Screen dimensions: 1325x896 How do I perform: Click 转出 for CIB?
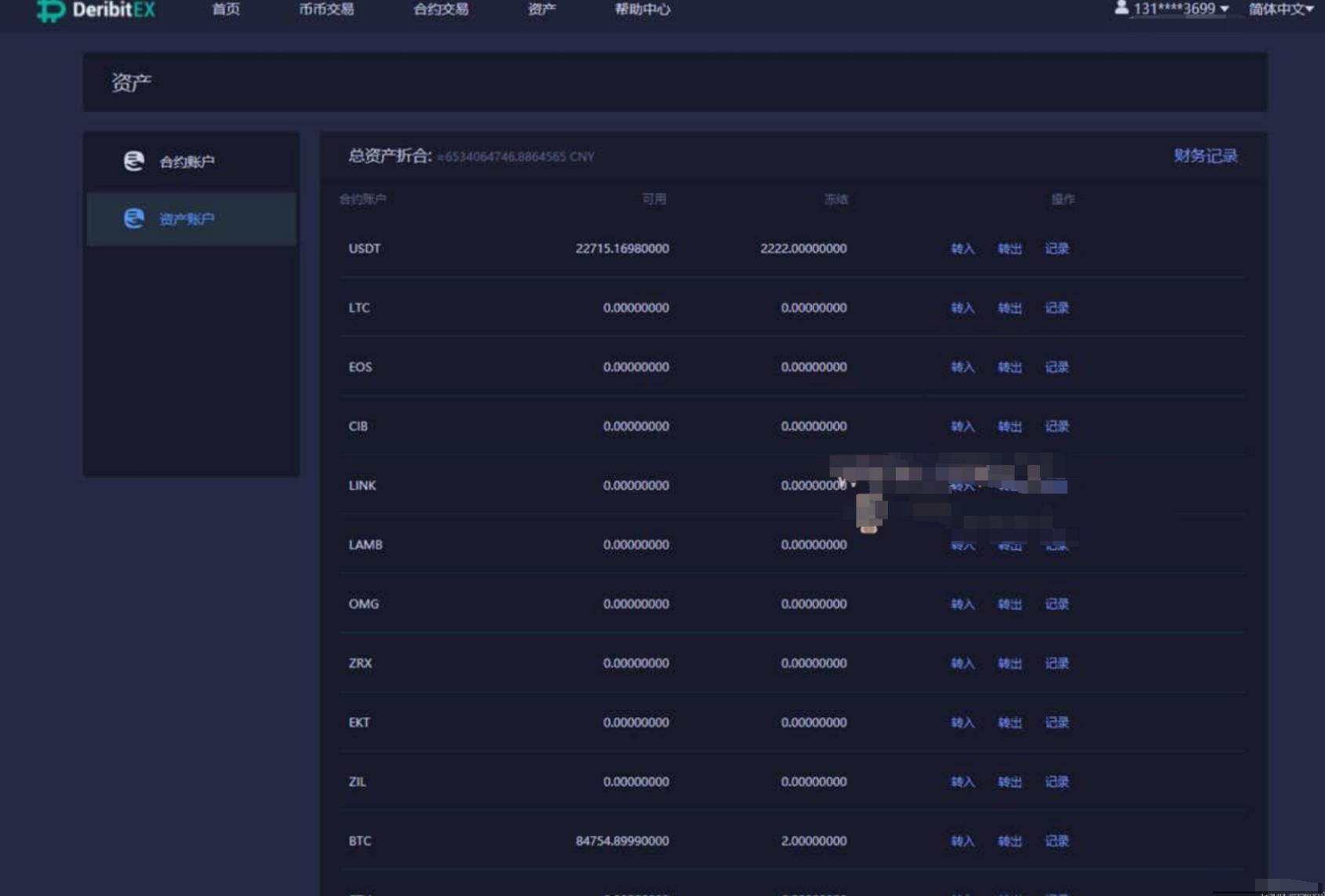tap(1010, 426)
